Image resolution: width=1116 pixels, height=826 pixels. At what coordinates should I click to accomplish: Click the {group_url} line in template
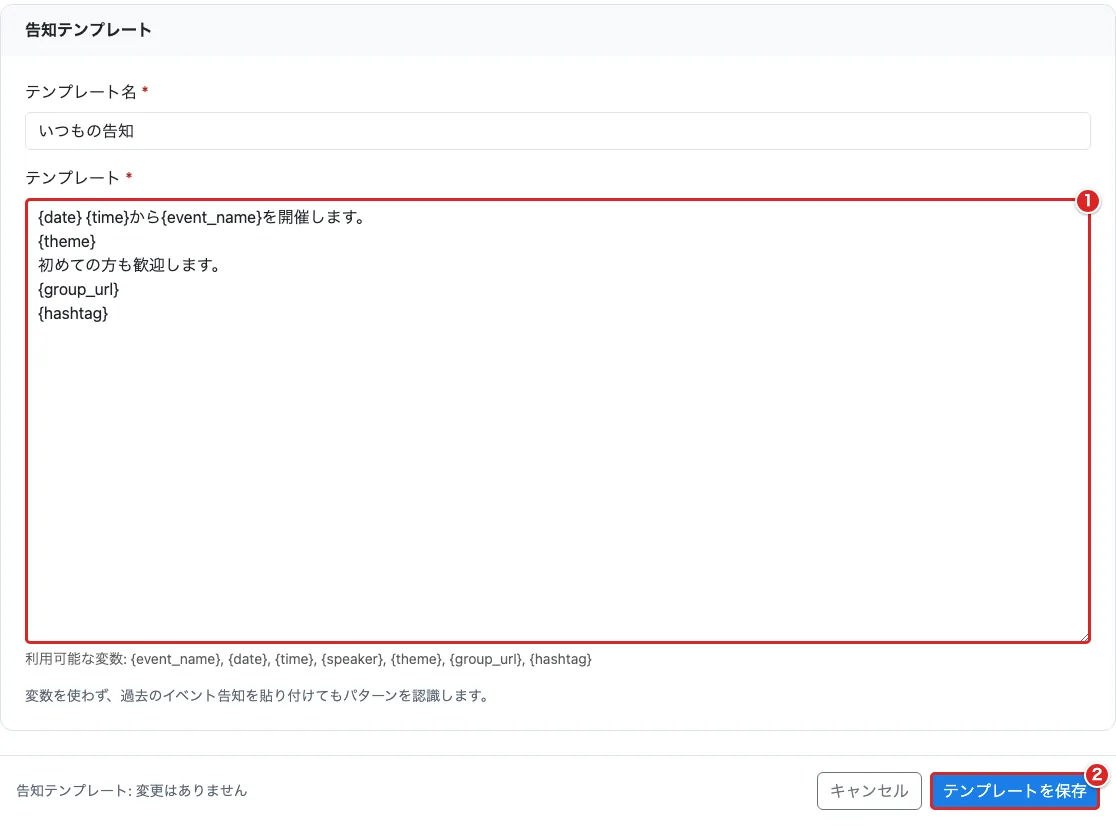click(78, 290)
